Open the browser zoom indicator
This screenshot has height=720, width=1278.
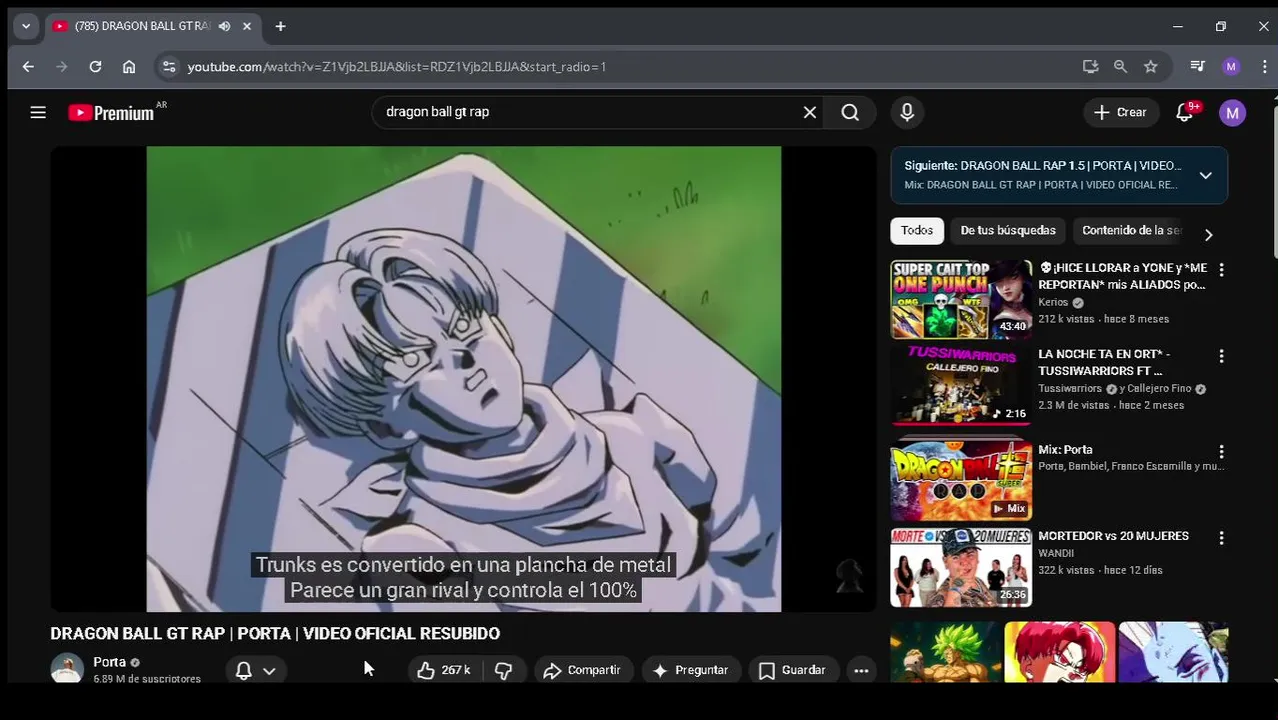tap(1120, 67)
